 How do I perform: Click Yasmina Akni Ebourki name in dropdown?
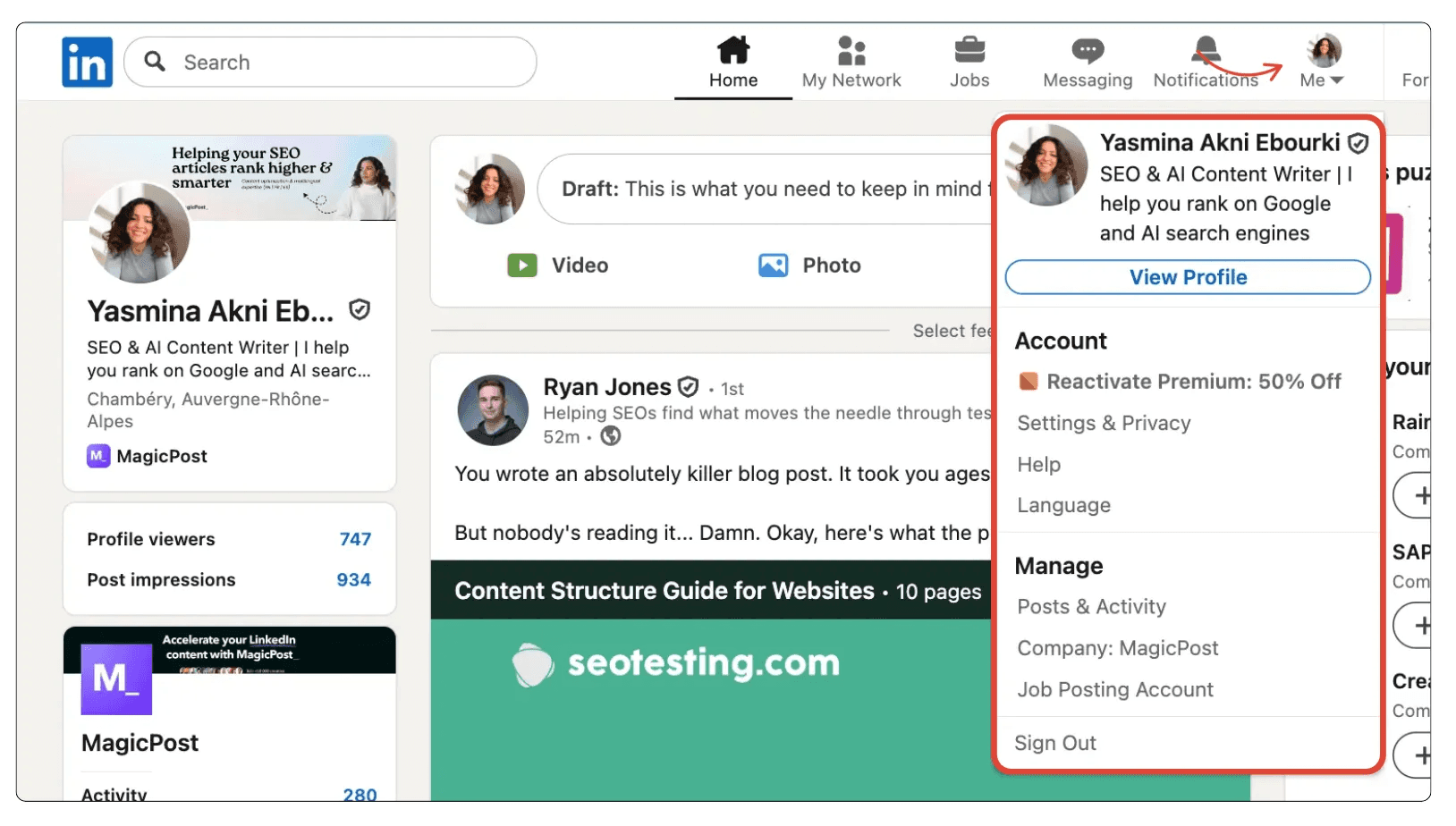click(1220, 143)
